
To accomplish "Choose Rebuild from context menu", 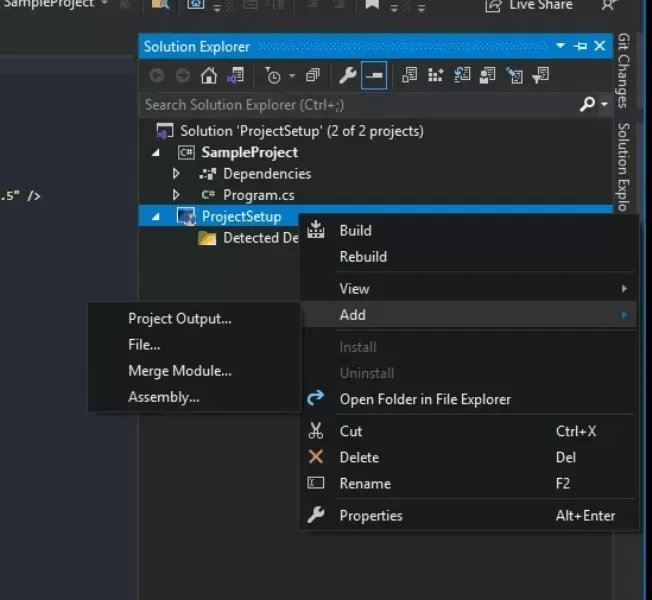I will [363, 257].
